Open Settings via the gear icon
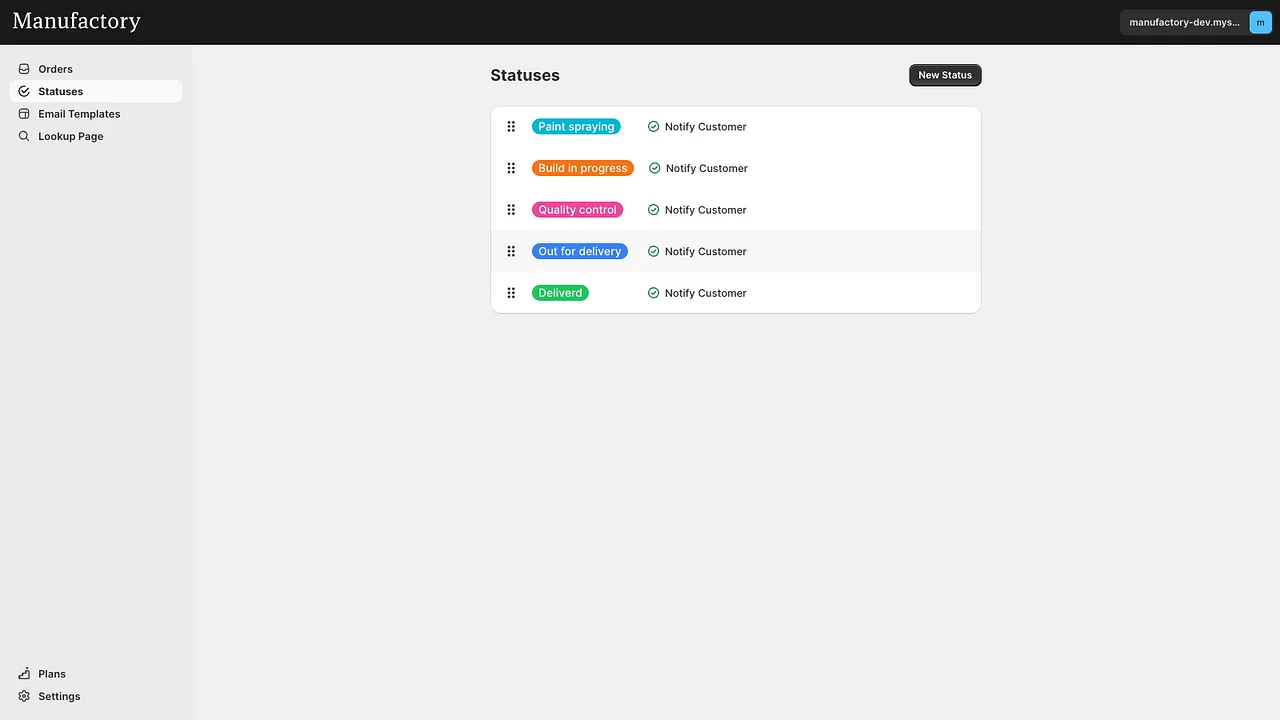The image size is (1280, 720). tap(24, 696)
